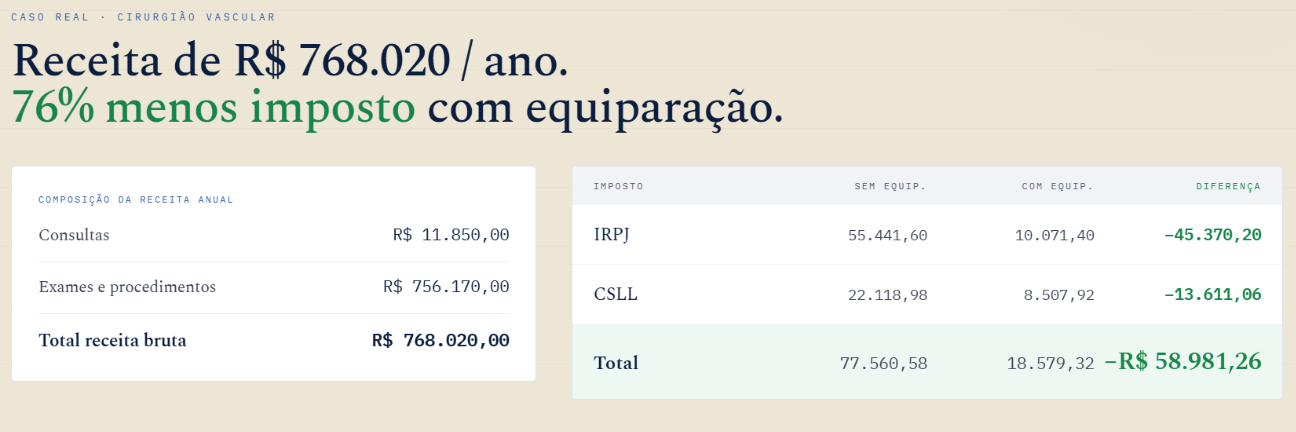Click the CSLL difference −13.611,06
The image size is (1296, 432).
tap(1213, 295)
